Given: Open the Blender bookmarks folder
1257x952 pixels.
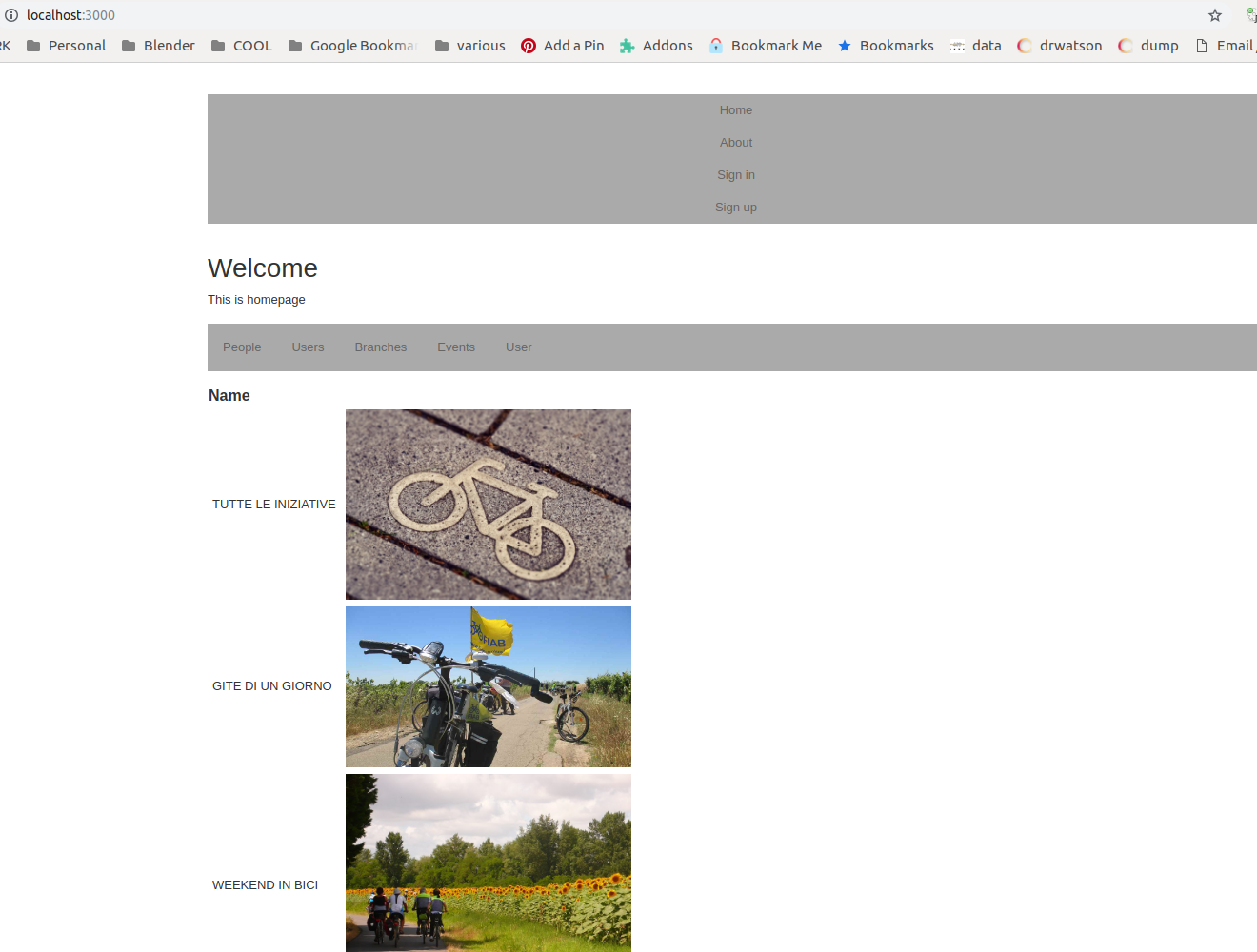Looking at the screenshot, I should 158,46.
